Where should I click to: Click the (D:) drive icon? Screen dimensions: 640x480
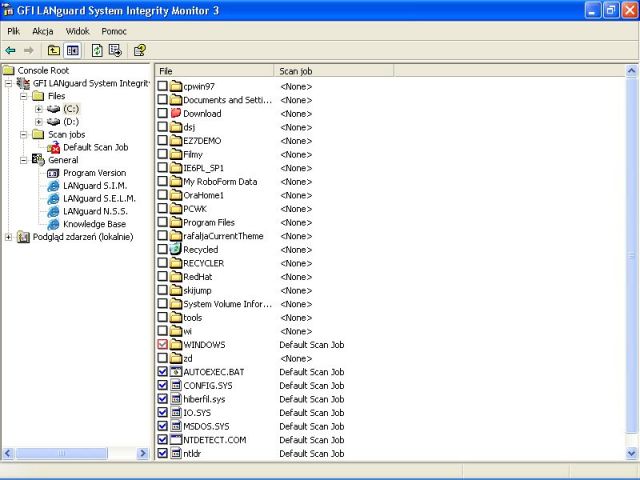53,122
